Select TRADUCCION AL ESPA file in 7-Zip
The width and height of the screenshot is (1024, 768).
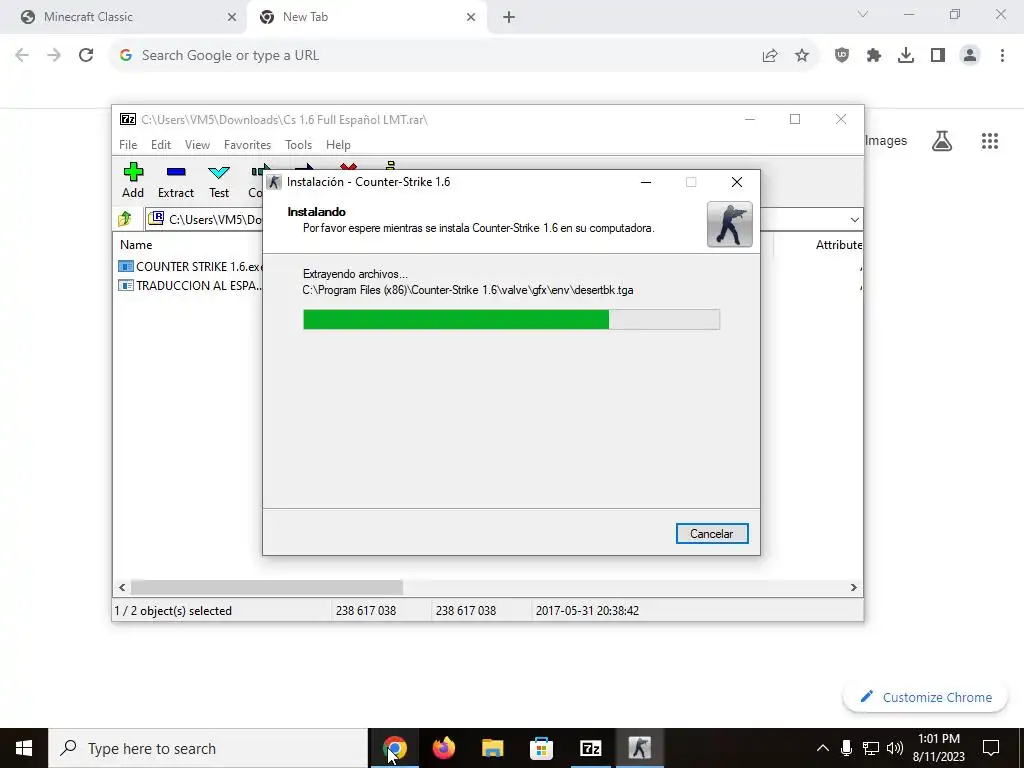191,285
